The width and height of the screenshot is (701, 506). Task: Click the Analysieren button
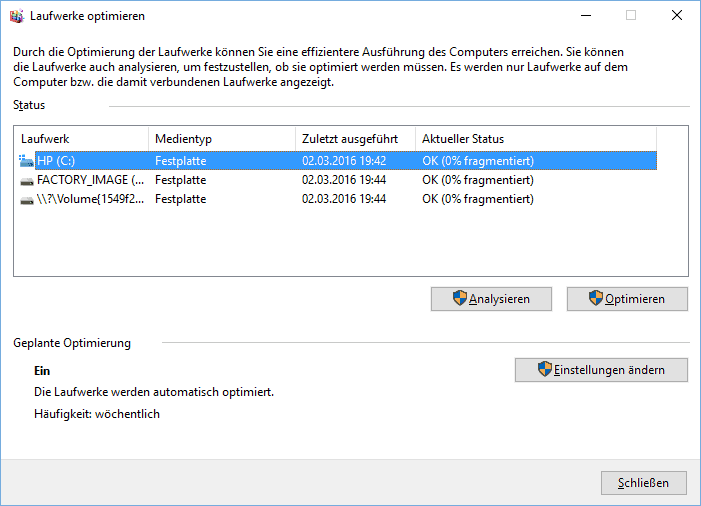click(x=491, y=299)
